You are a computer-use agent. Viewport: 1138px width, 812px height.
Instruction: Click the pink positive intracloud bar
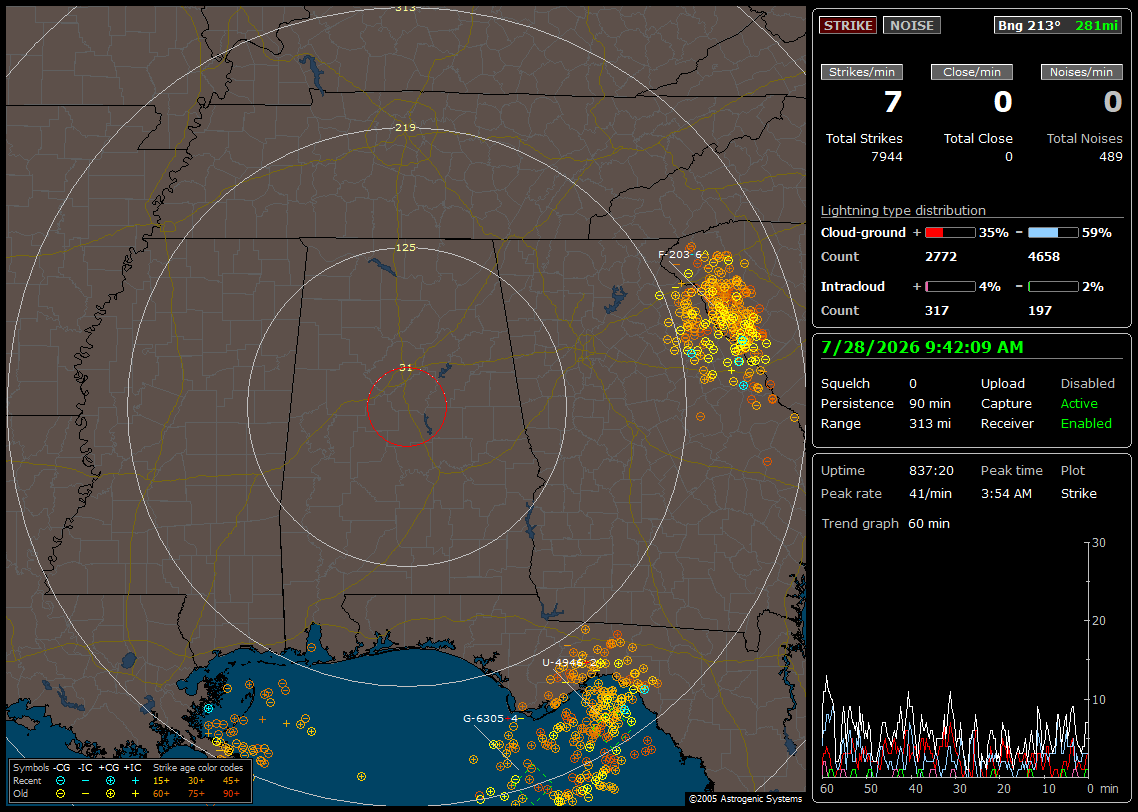950,287
